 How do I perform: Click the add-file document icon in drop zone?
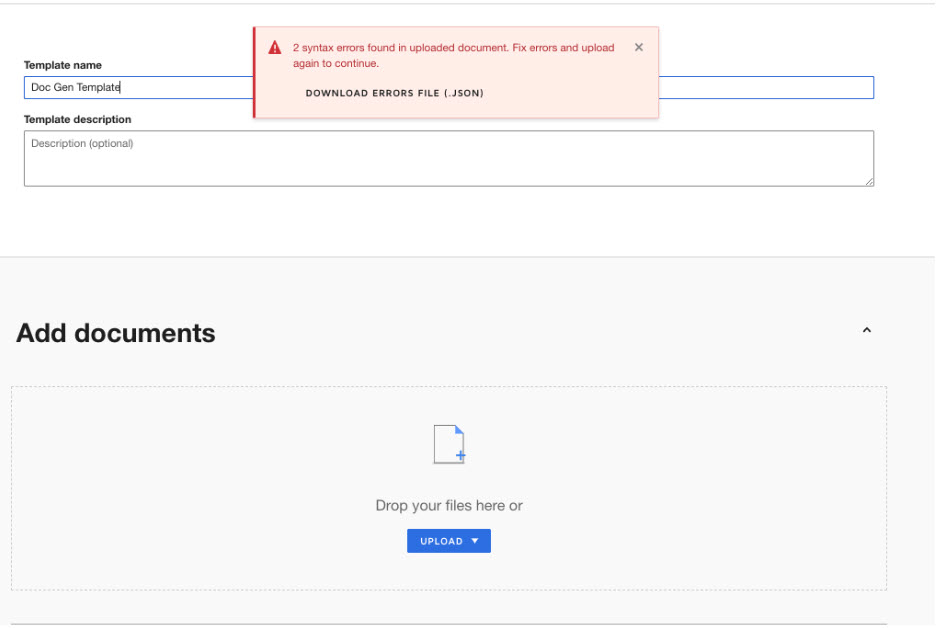[x=448, y=443]
